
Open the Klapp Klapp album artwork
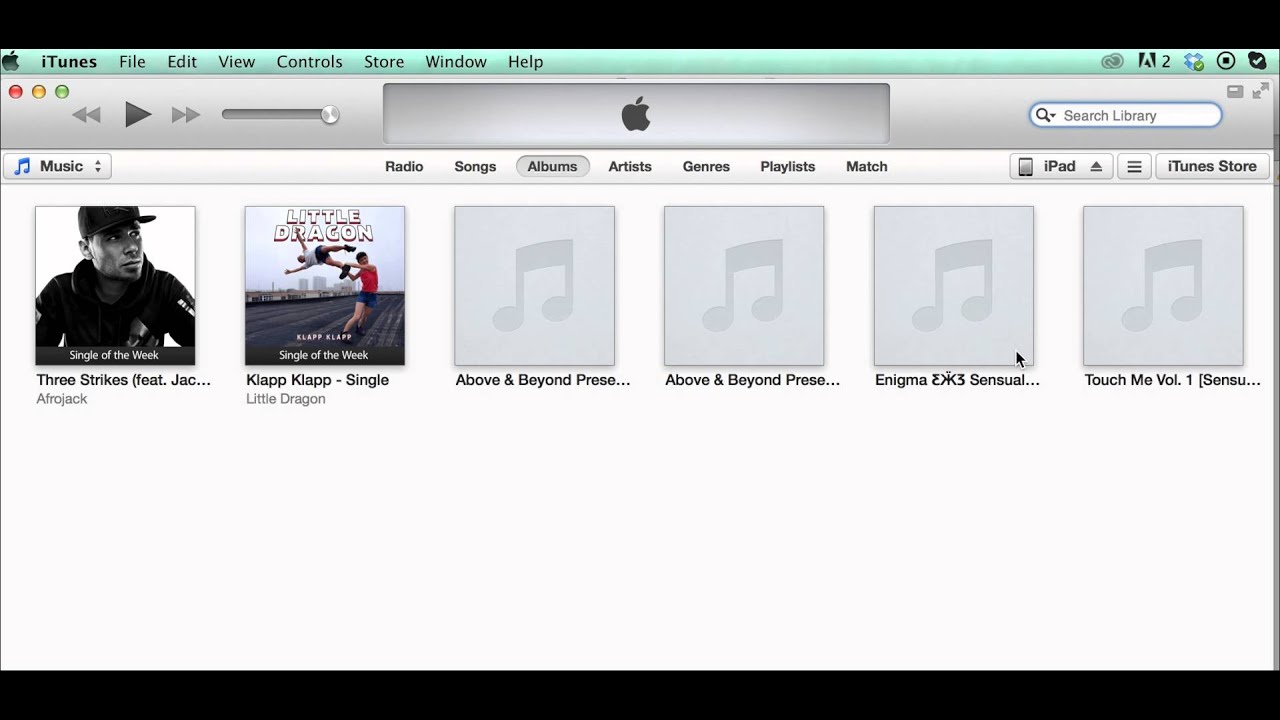pos(325,285)
